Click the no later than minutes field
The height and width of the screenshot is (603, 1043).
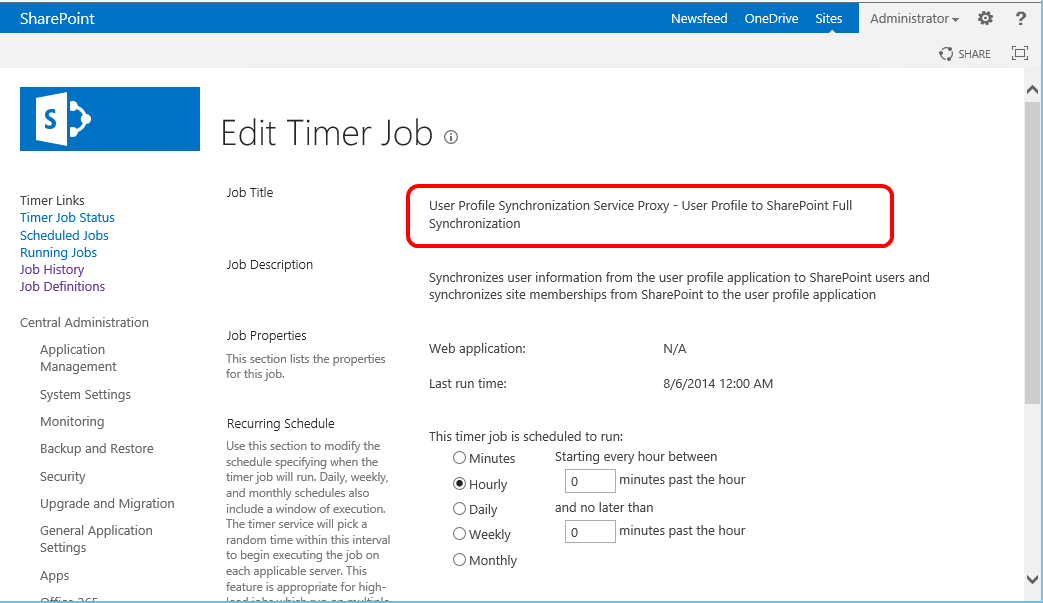[x=590, y=532]
